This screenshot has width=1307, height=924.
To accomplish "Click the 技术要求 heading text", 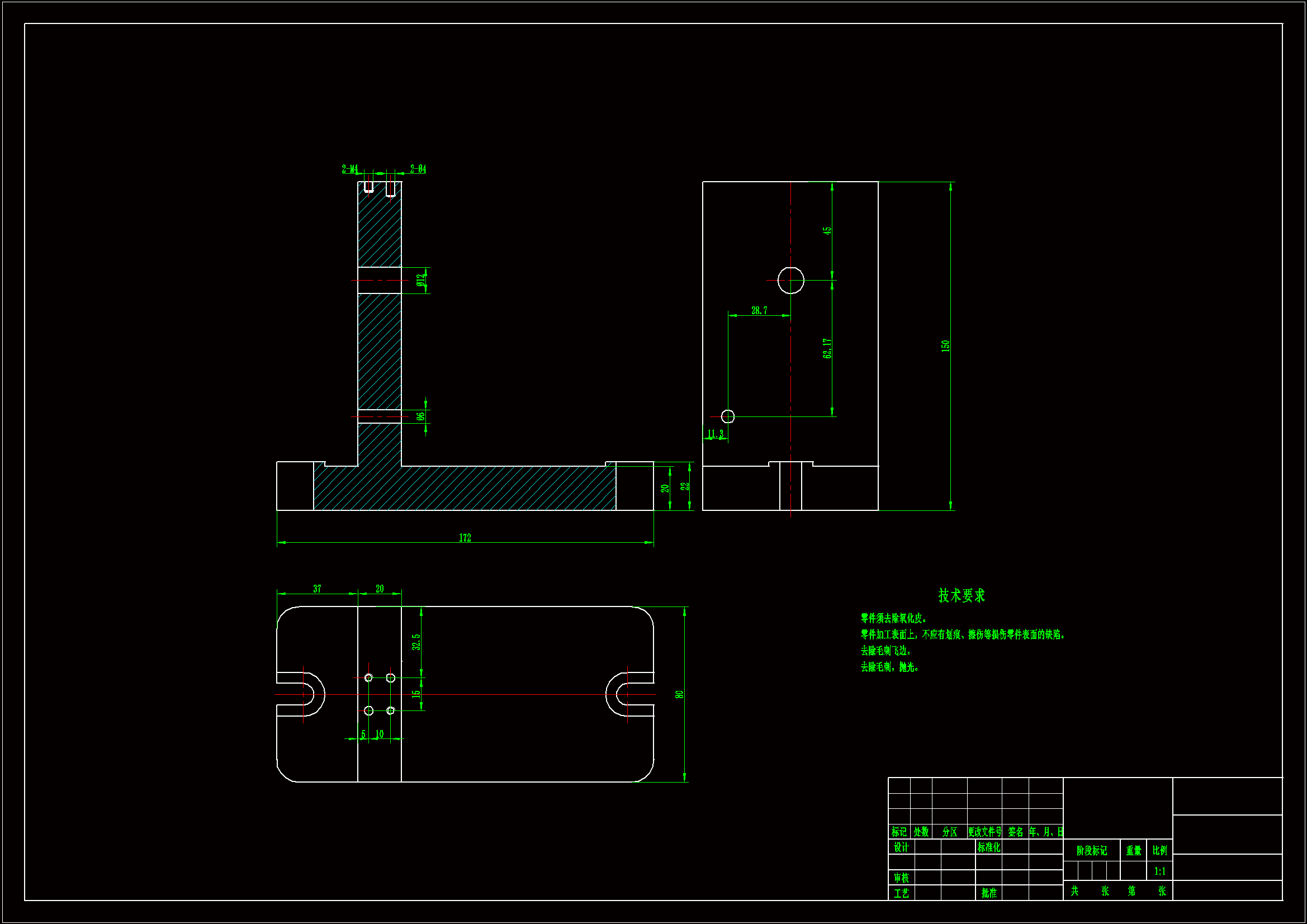I will pyautogui.click(x=962, y=595).
